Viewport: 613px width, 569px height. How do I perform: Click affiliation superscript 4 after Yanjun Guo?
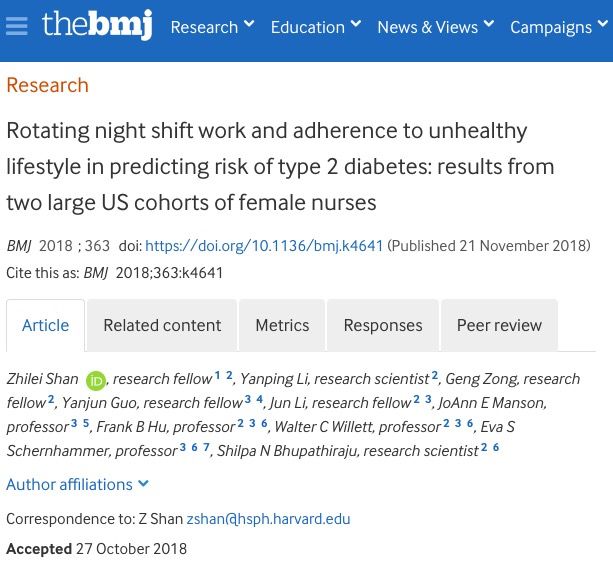259,399
